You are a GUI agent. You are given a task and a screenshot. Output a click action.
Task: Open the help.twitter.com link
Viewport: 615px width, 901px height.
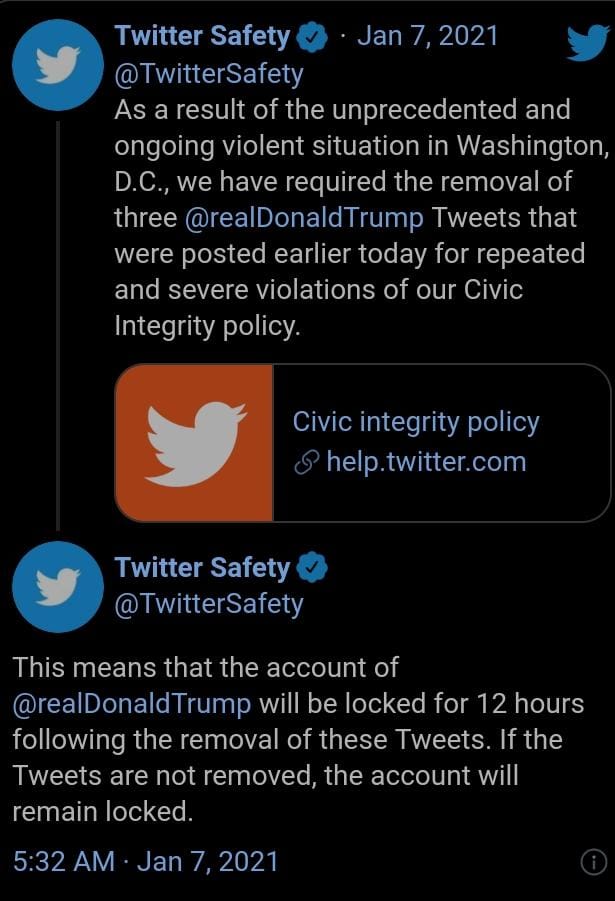tap(426, 462)
